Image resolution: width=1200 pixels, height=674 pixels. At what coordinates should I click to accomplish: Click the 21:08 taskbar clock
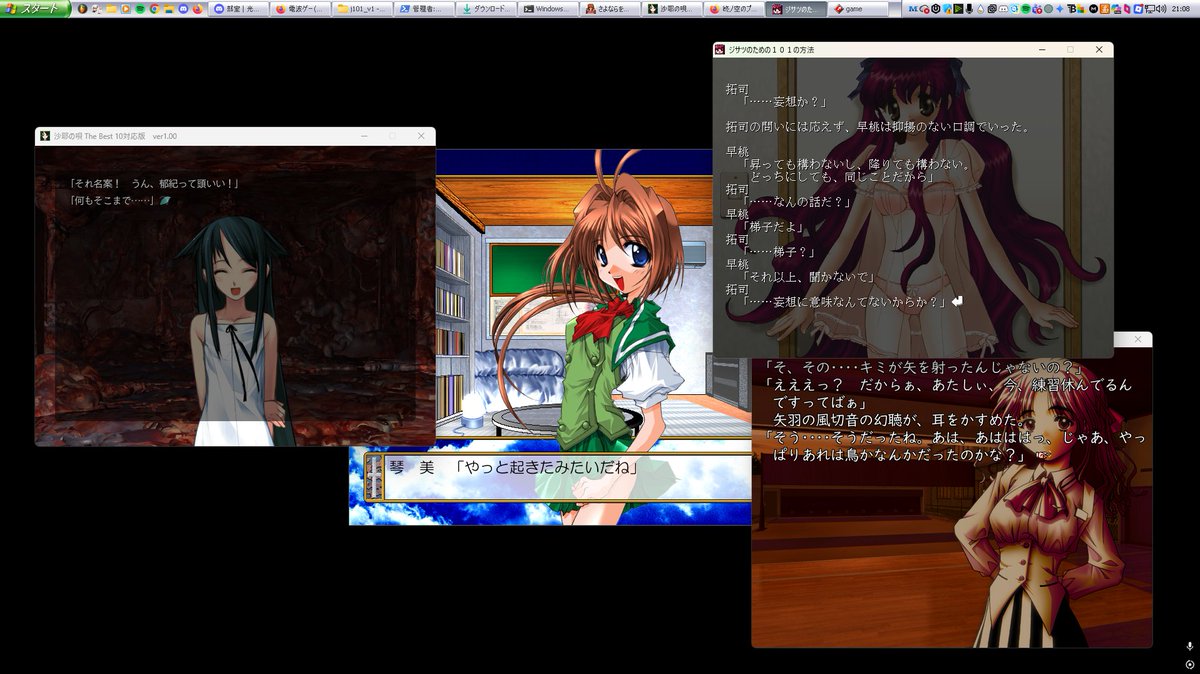coord(1181,9)
